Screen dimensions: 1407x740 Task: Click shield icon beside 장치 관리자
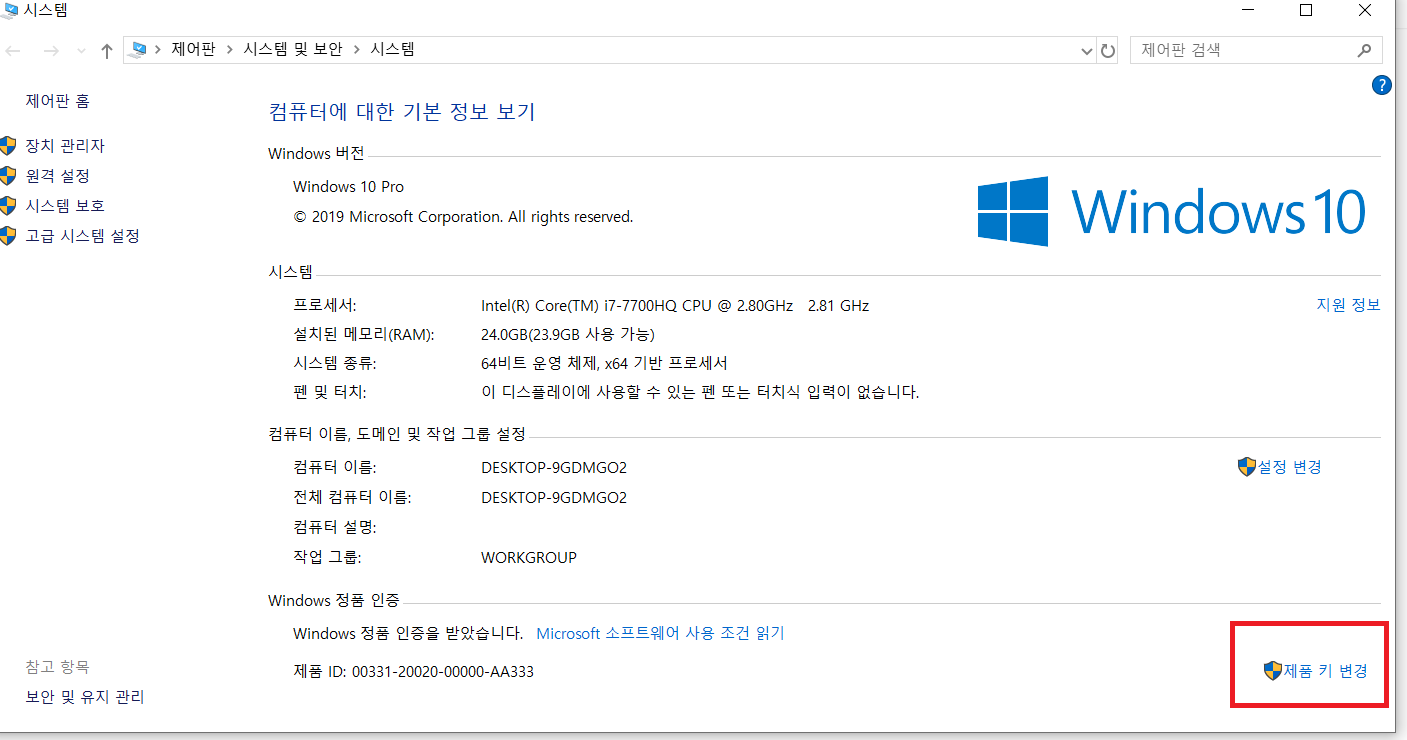click(x=9, y=146)
